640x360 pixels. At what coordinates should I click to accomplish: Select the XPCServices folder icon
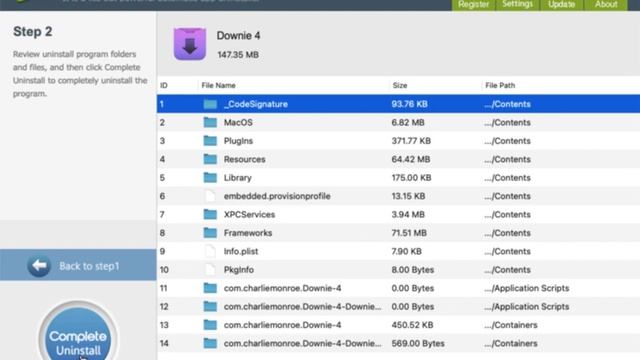[x=210, y=214]
